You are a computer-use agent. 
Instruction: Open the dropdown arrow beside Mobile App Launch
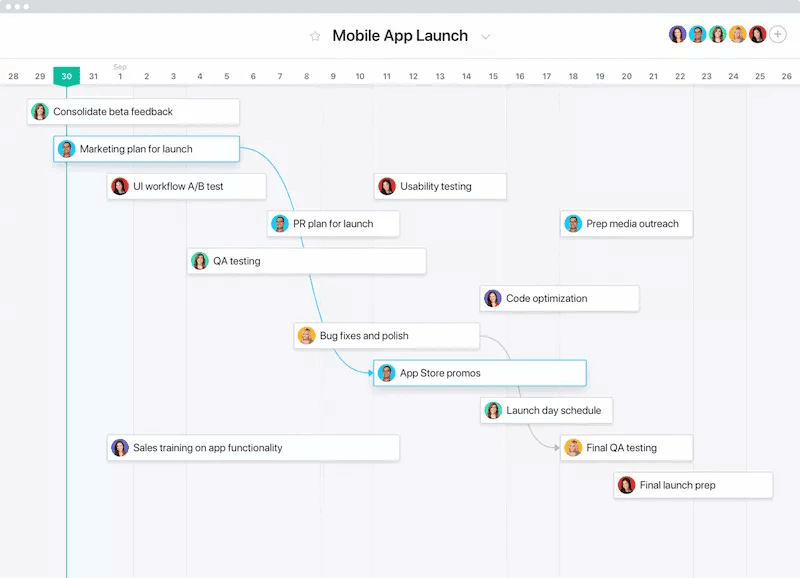click(x=486, y=37)
